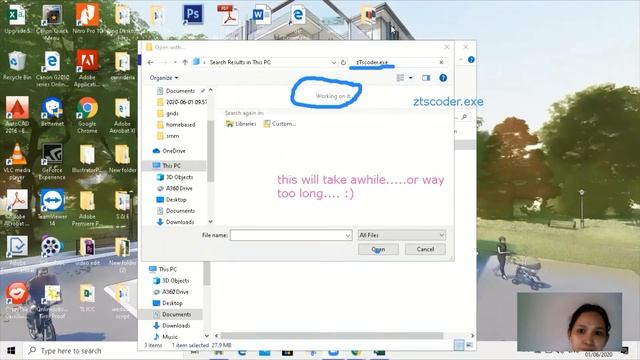Select Desktop in the dialog navigation pane
The width and height of the screenshot is (640, 360).
click(x=172, y=200)
